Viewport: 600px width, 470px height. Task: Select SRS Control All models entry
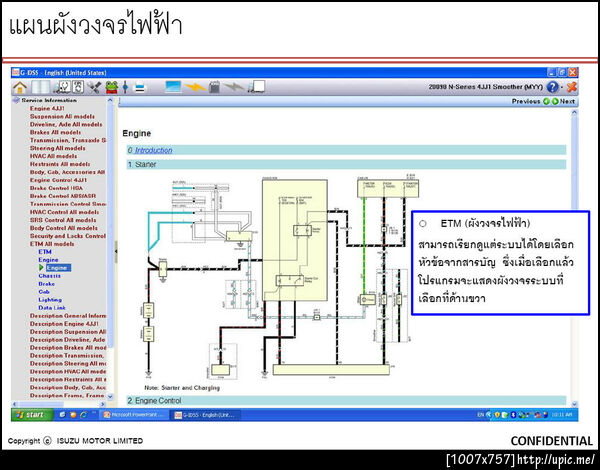[63, 220]
